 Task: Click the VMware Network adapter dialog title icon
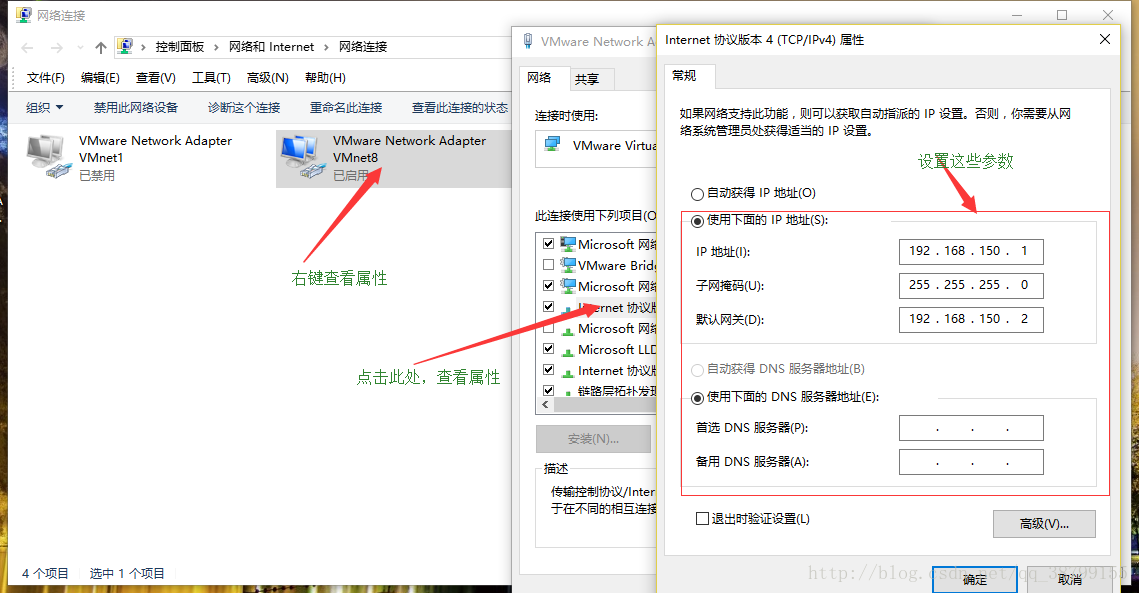tap(528, 41)
